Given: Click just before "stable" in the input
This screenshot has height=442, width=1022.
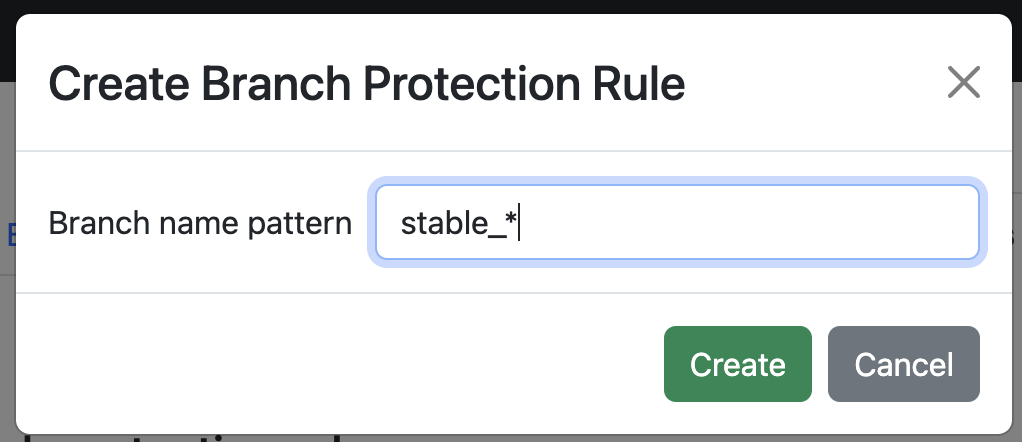Looking at the screenshot, I should click(x=401, y=223).
